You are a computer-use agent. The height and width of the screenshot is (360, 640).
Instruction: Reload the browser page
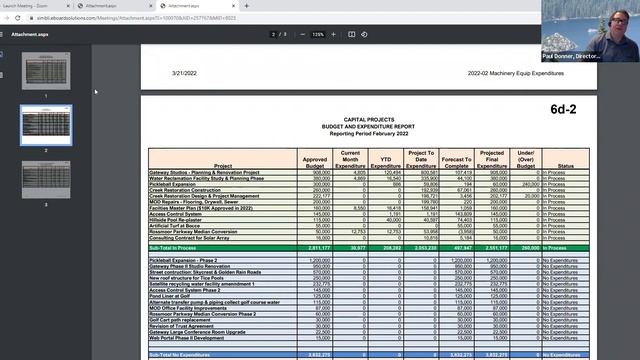click(x=18, y=18)
